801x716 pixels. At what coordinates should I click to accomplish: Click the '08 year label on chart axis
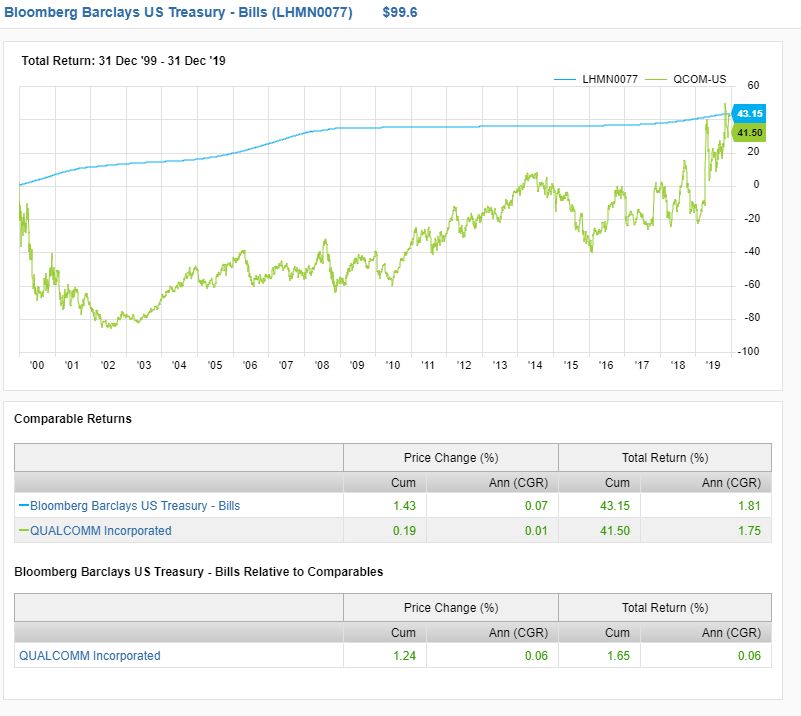tap(322, 365)
